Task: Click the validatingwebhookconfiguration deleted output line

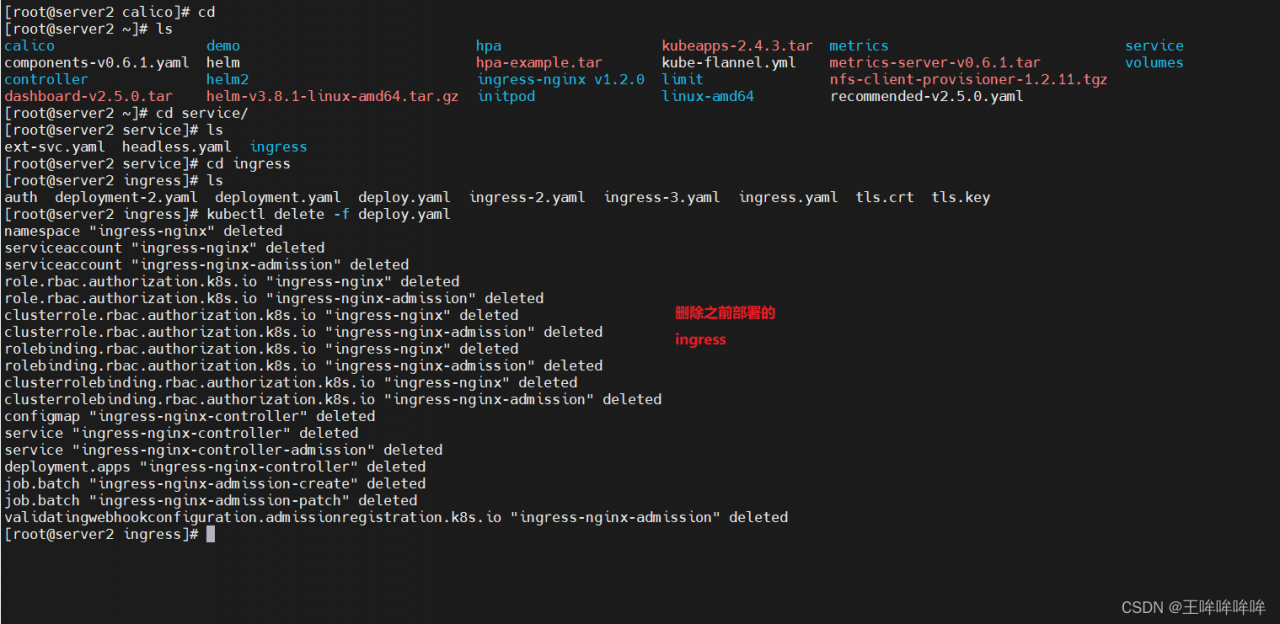Action: 396,518
